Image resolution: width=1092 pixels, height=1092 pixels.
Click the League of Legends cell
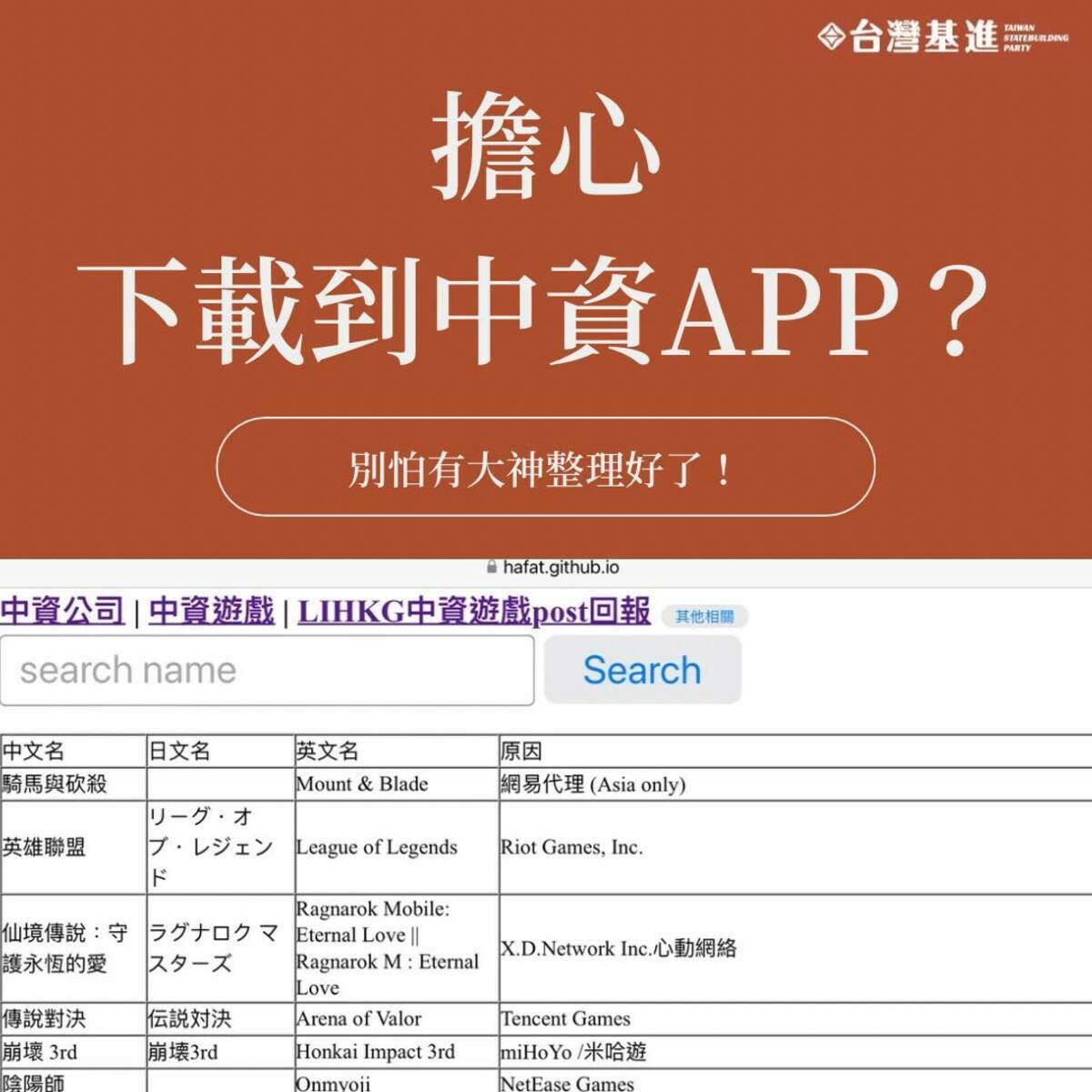[x=397, y=847]
